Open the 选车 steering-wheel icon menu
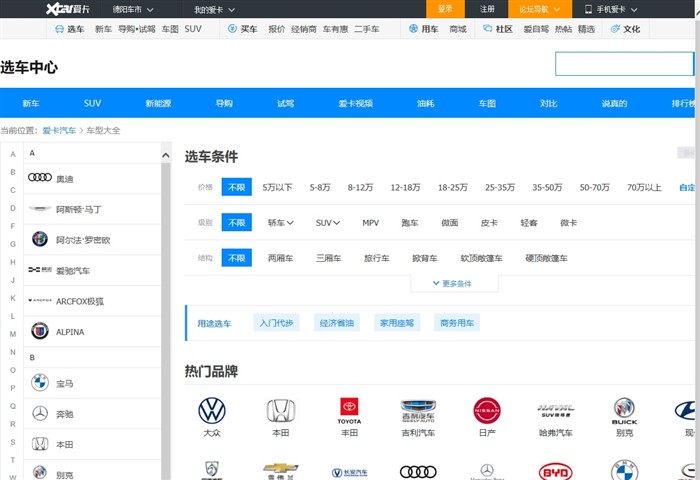Screen dimensions: 700x480 [x=59, y=29]
